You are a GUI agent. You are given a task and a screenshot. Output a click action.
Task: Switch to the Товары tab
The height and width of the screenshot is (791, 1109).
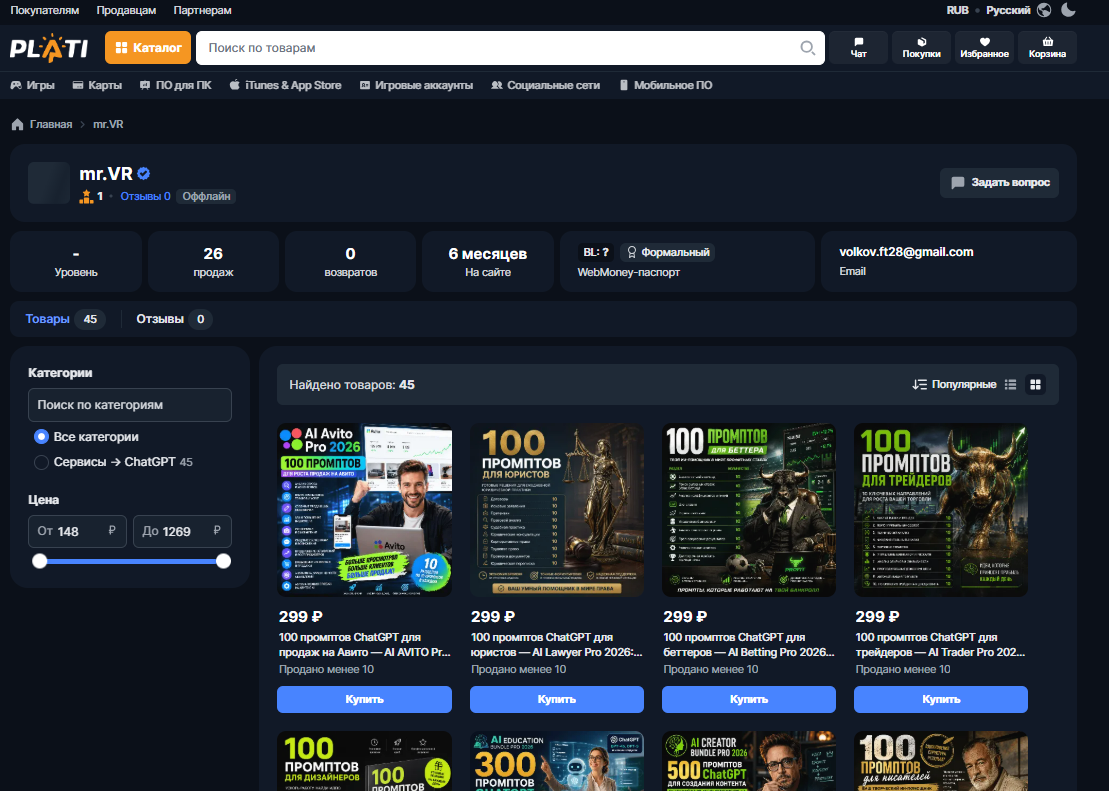[64, 319]
